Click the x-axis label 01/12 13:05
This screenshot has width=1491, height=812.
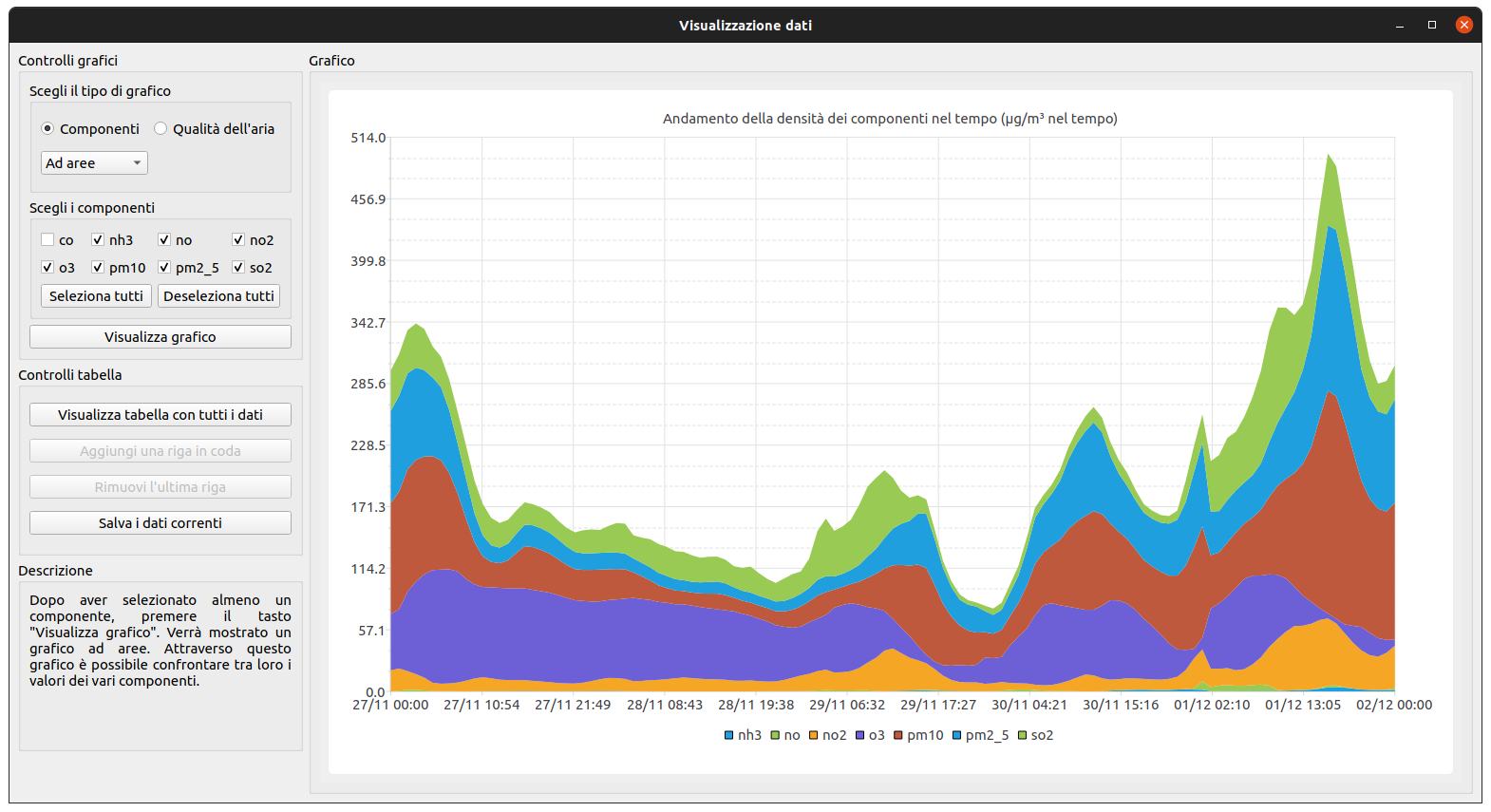pyautogui.click(x=1303, y=705)
